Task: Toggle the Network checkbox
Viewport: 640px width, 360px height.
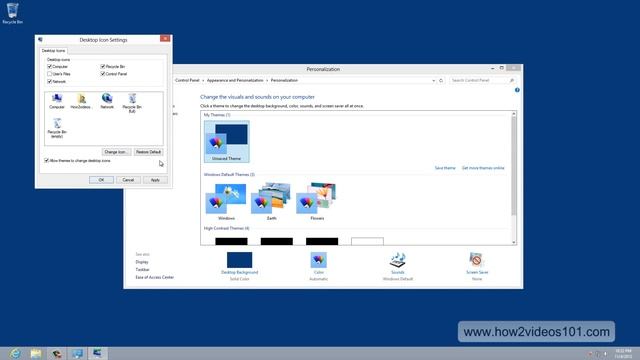Action: pyautogui.click(x=49, y=82)
